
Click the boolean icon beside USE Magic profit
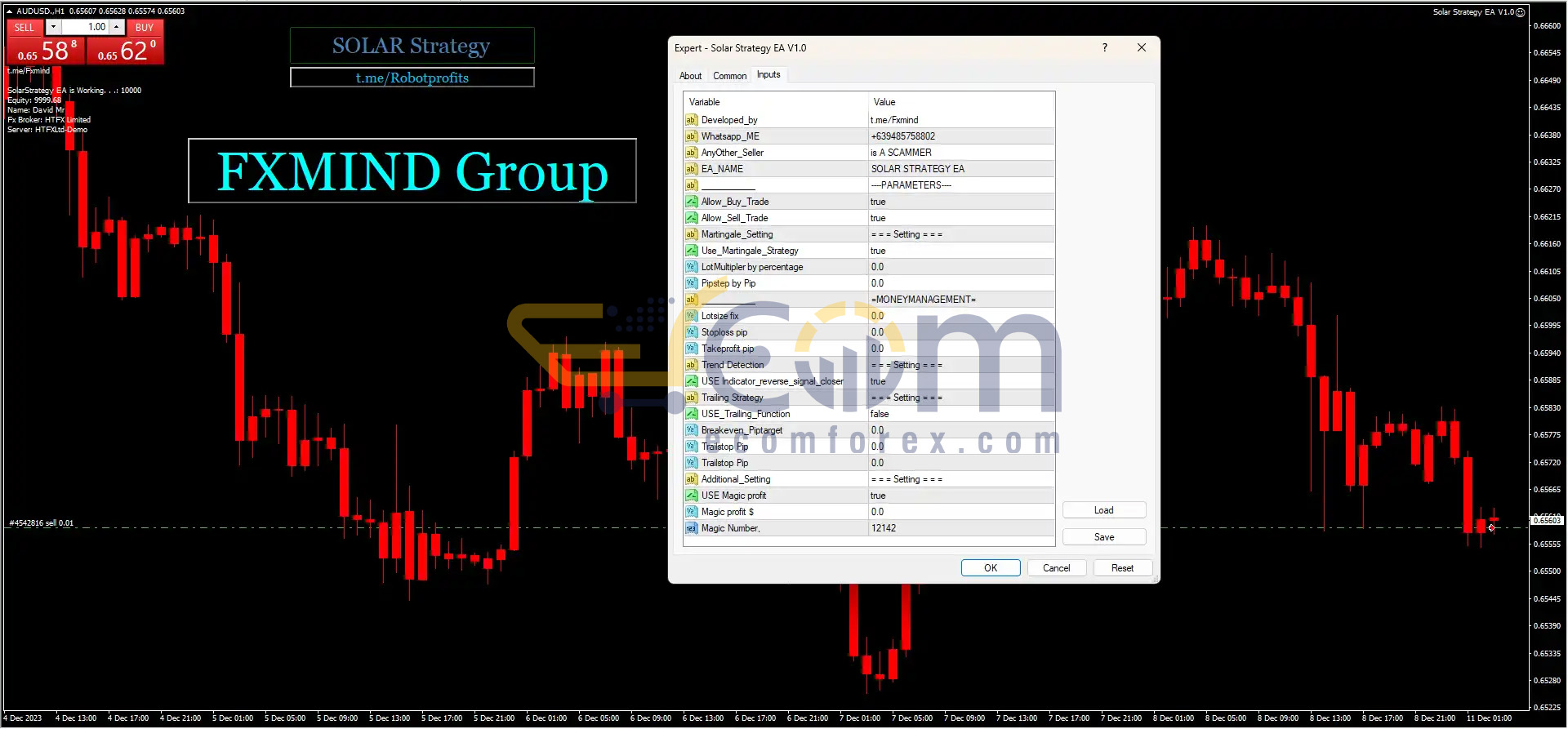691,496
